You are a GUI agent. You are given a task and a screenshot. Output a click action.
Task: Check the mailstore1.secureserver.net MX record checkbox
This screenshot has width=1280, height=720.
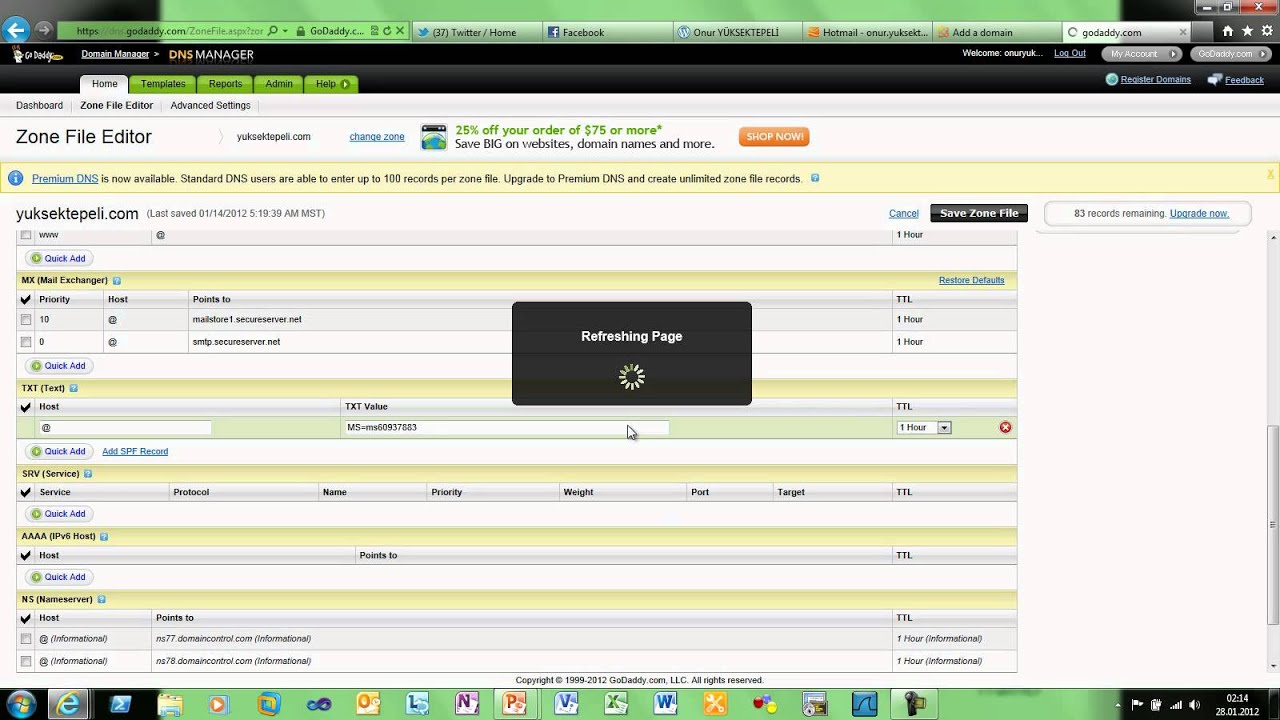pyautogui.click(x=26, y=320)
